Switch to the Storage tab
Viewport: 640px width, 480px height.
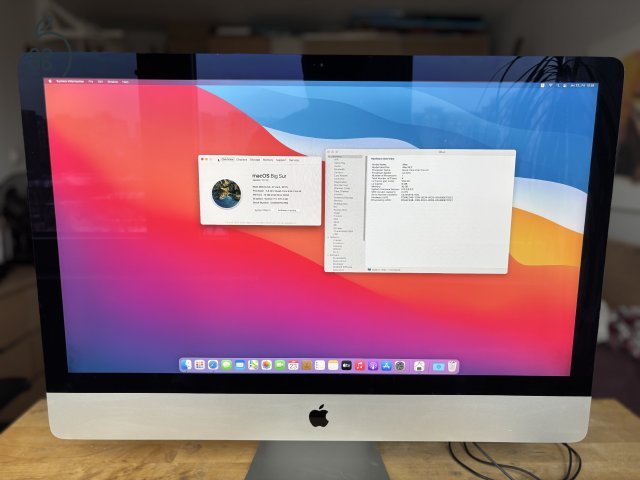[255, 160]
